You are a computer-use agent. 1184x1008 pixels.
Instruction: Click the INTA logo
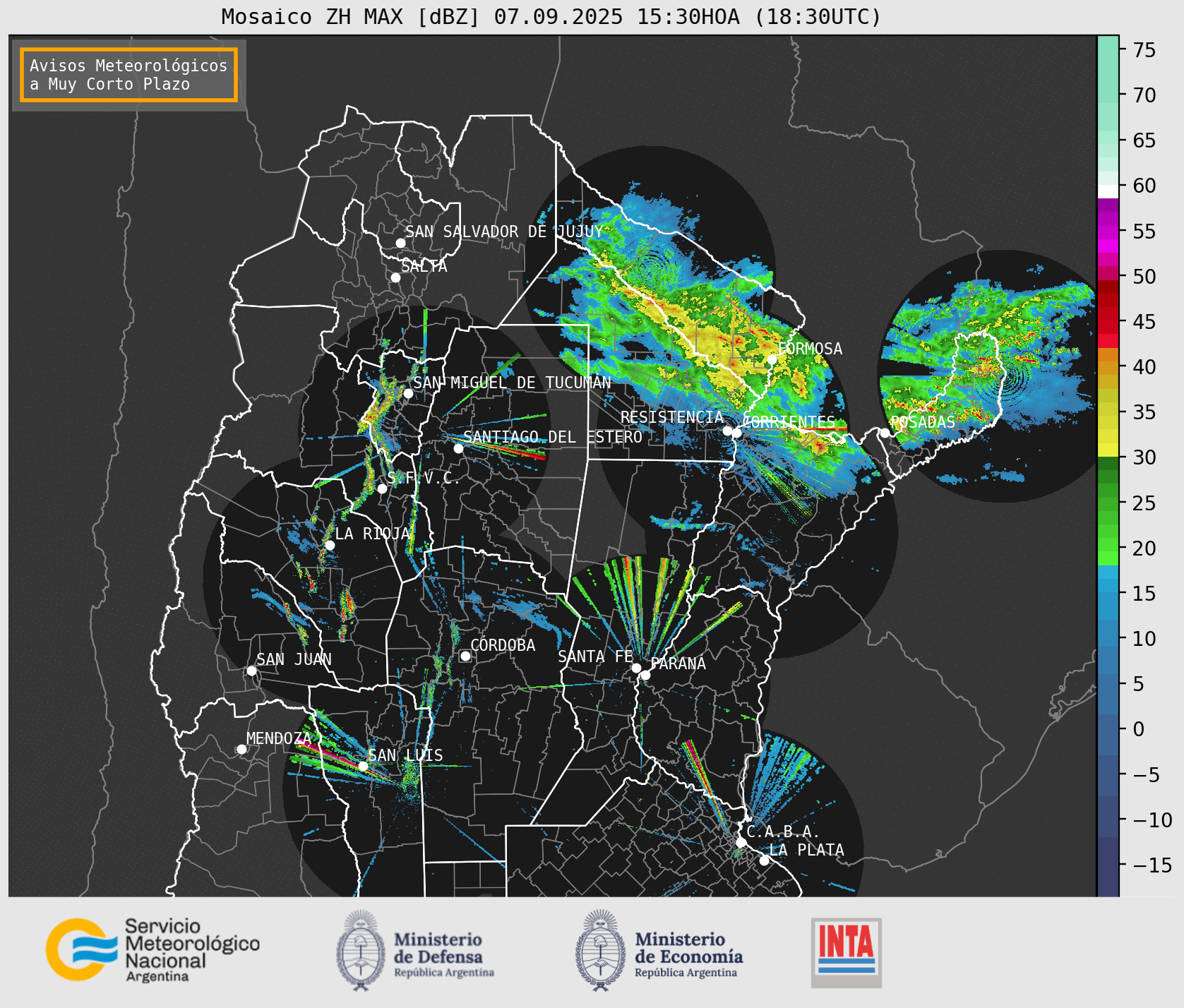pyautogui.click(x=846, y=952)
